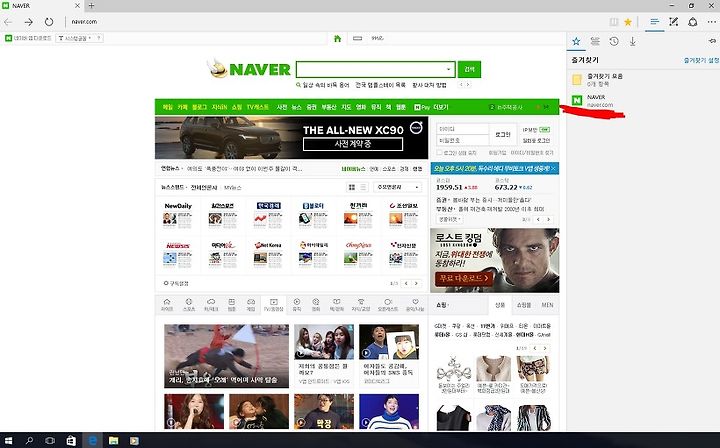Click the Lost Kingdom free download button
The image size is (720, 448).
click(464, 278)
